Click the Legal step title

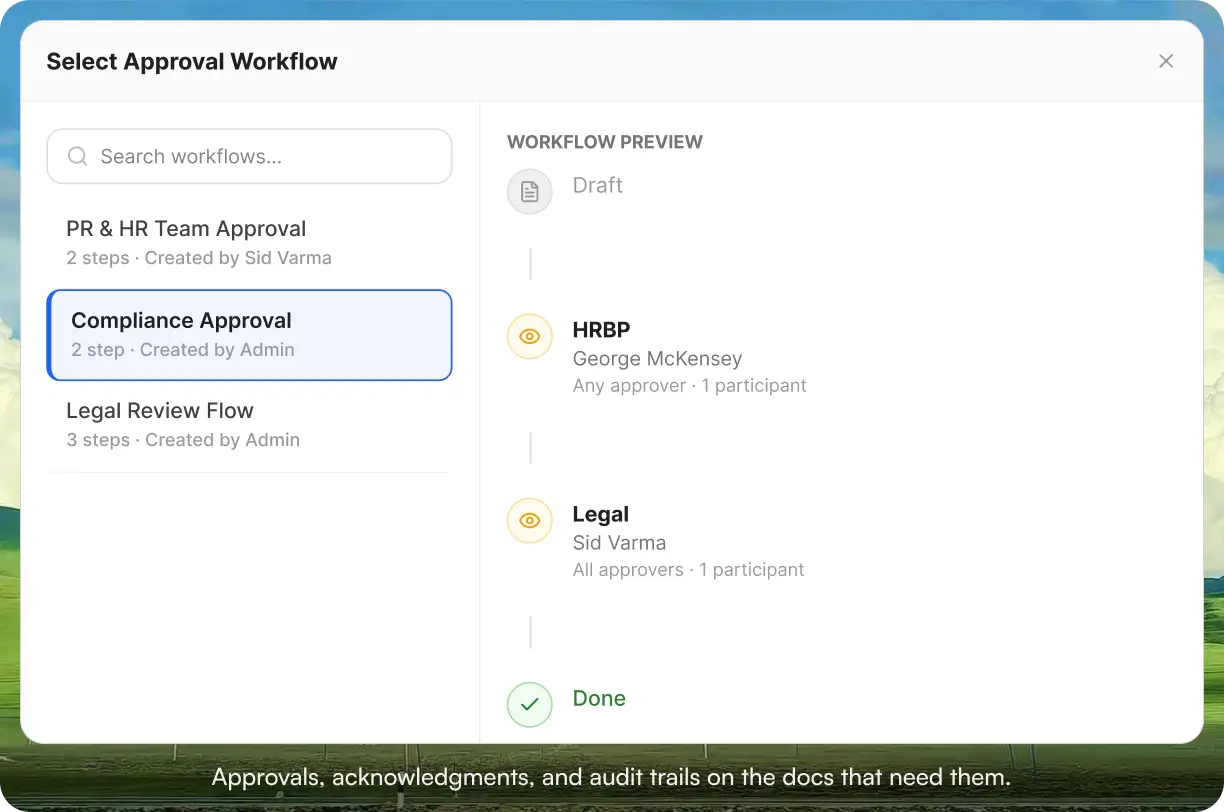(601, 514)
